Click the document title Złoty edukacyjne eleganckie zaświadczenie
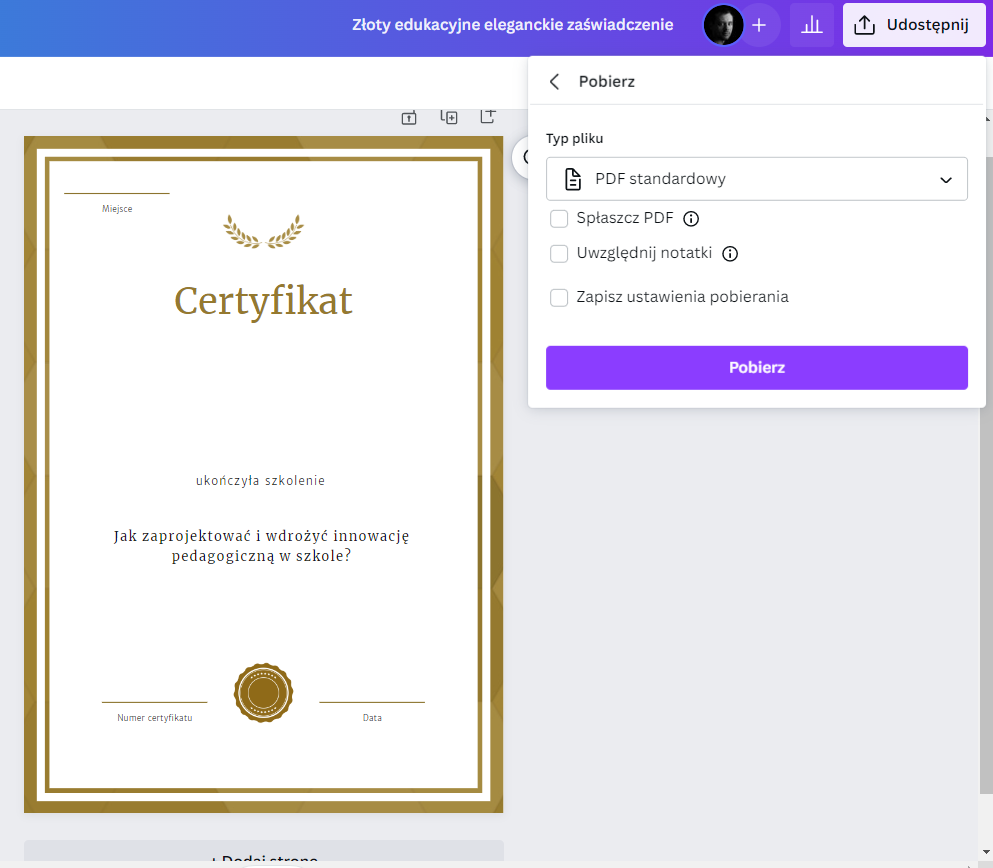This screenshot has height=868, width=993. [x=512, y=25]
